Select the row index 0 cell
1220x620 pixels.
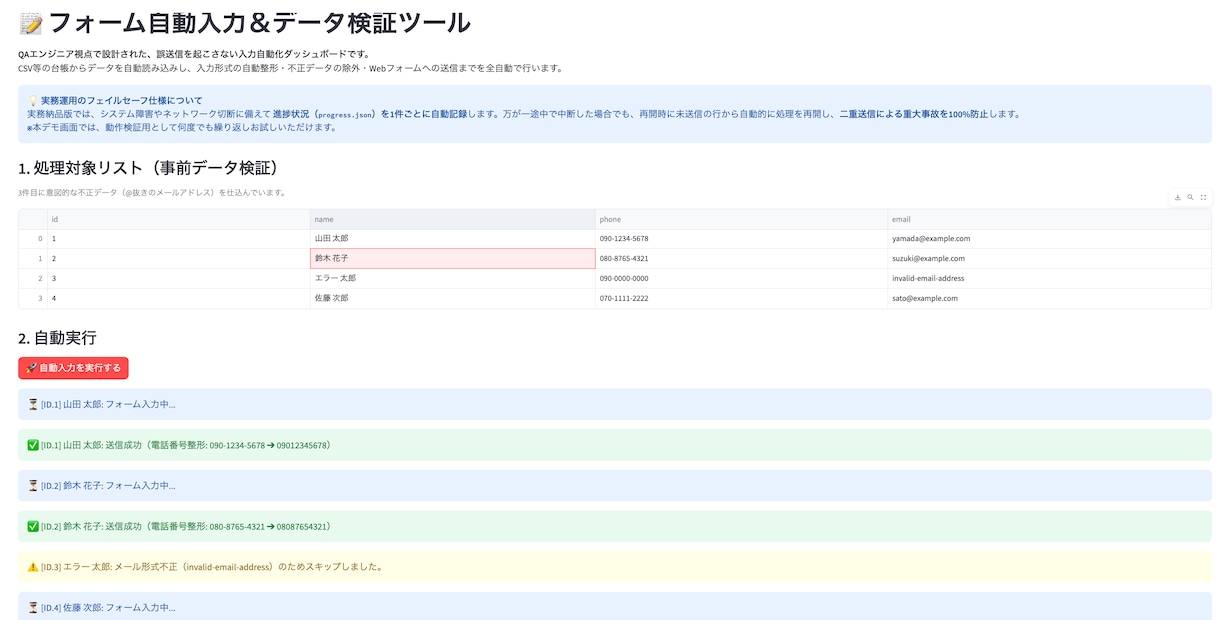pos(33,239)
